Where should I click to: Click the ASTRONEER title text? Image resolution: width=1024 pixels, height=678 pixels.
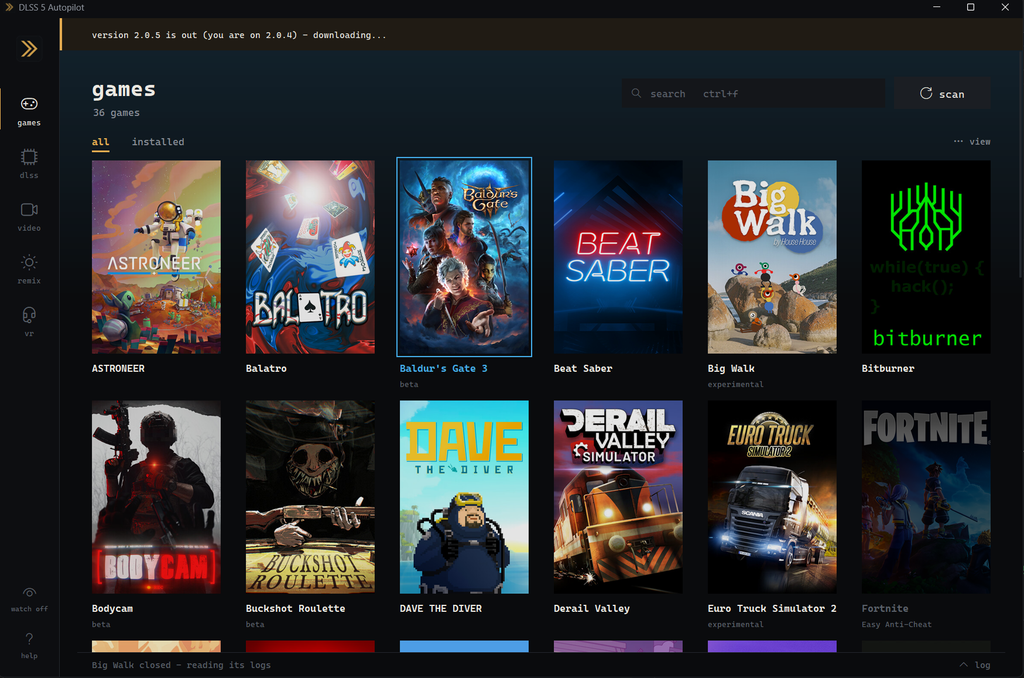tap(118, 368)
